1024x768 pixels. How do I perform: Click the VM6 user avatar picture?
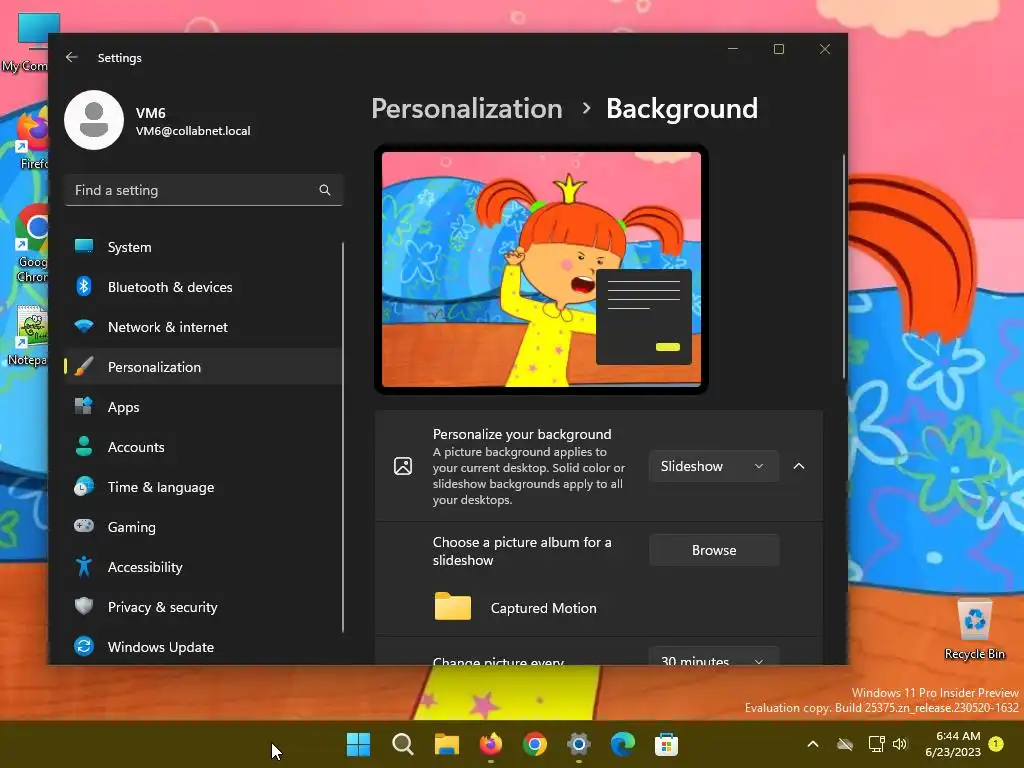click(x=94, y=120)
